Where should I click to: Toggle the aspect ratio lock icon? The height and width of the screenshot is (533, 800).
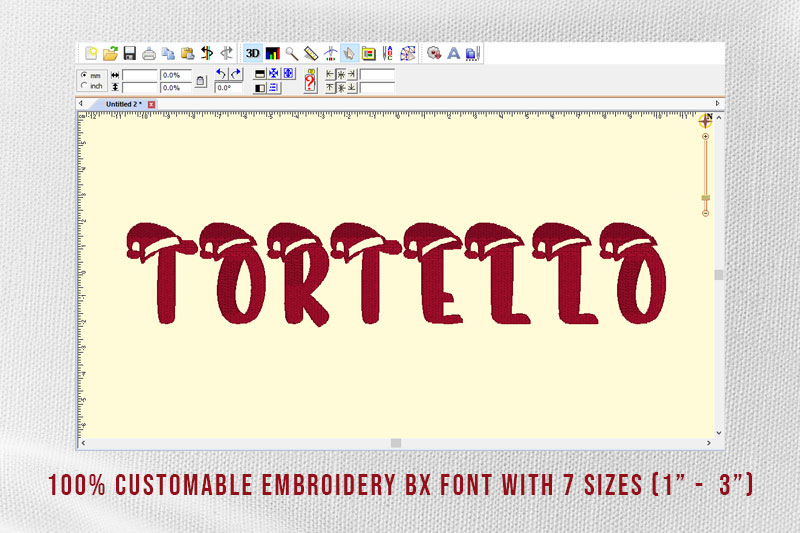pyautogui.click(x=201, y=81)
